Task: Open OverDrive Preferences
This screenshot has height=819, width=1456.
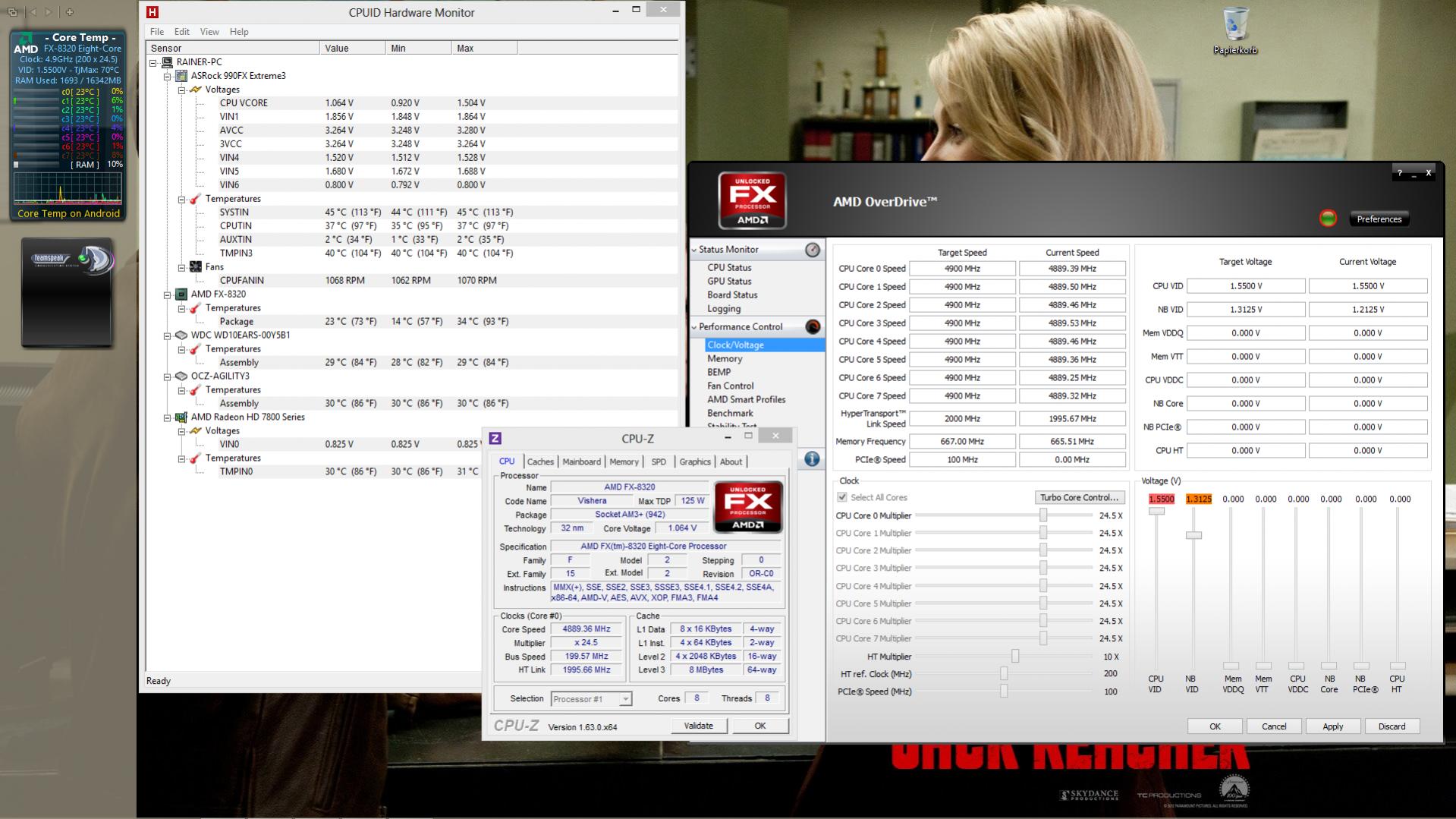Action: pos(1379,219)
